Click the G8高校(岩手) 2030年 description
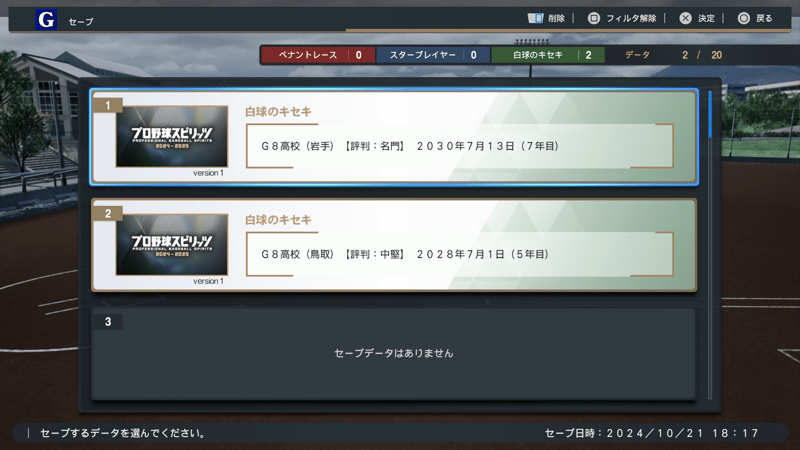The height and width of the screenshot is (450, 800). tap(410, 146)
